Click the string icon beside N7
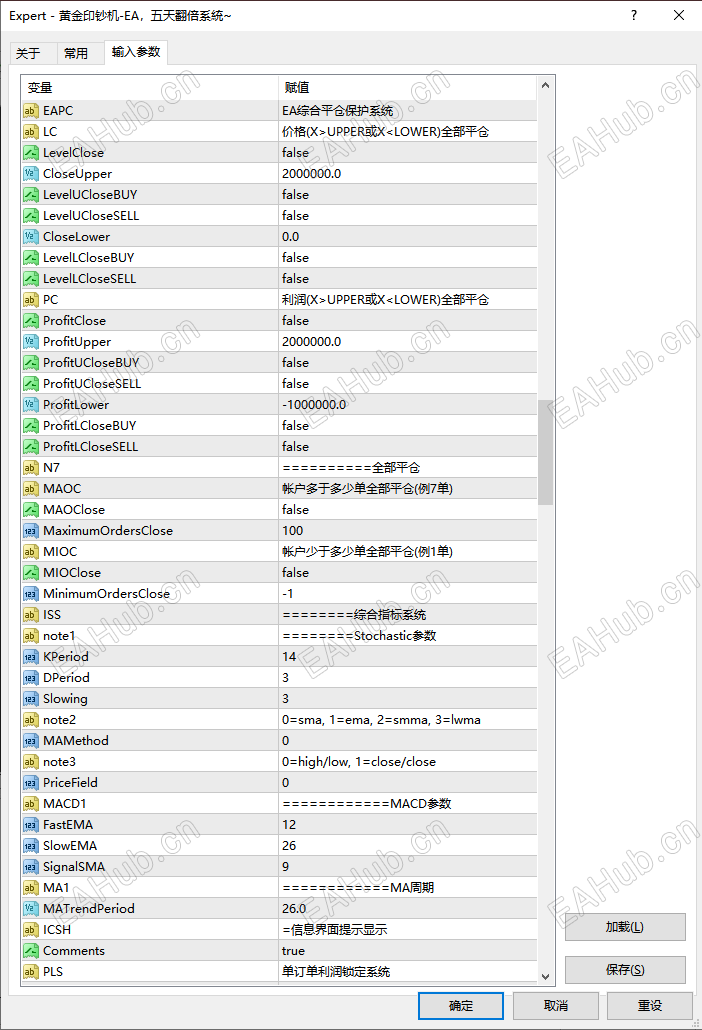This screenshot has height=1030, width=702. coord(31,468)
